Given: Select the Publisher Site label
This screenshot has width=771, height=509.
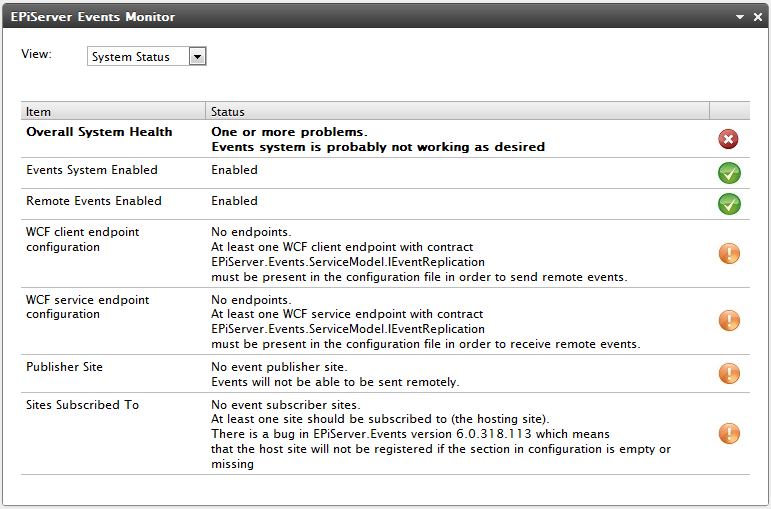Looking at the screenshot, I should point(64,367).
